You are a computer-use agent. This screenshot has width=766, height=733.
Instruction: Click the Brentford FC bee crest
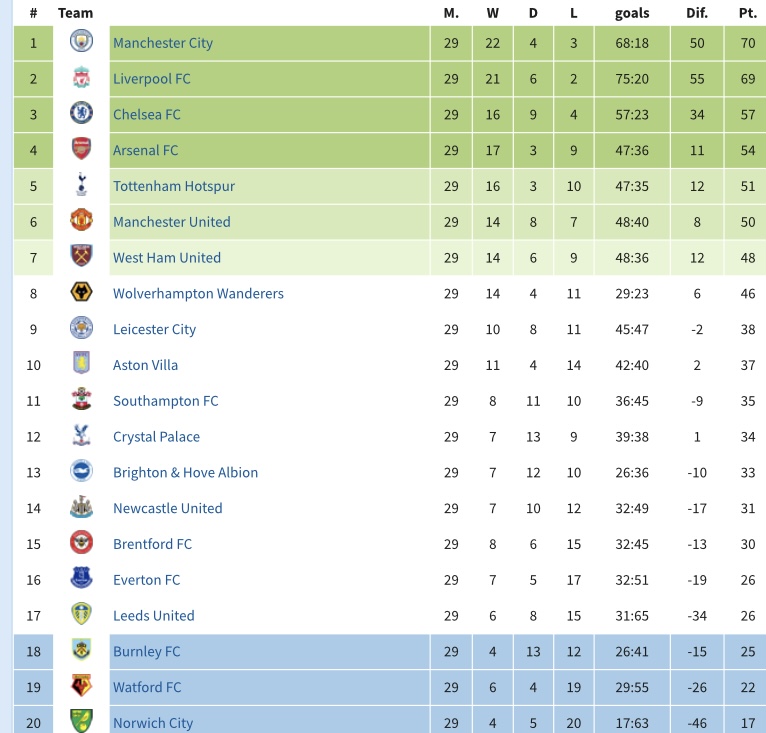[x=81, y=542]
